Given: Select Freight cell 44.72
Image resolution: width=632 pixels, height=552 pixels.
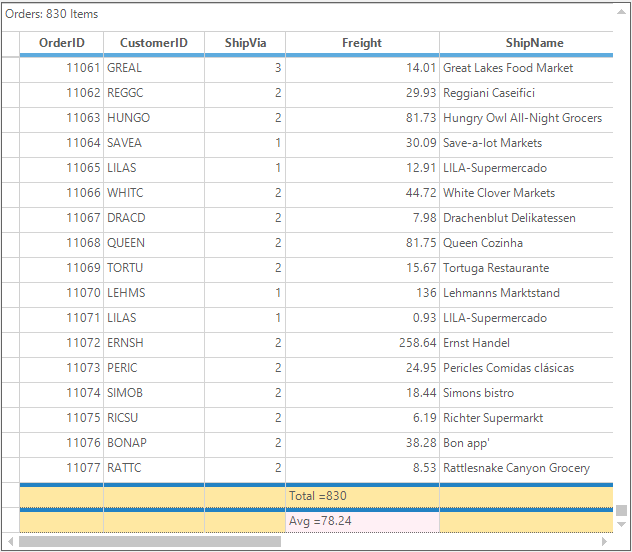Looking at the screenshot, I should [362, 195].
